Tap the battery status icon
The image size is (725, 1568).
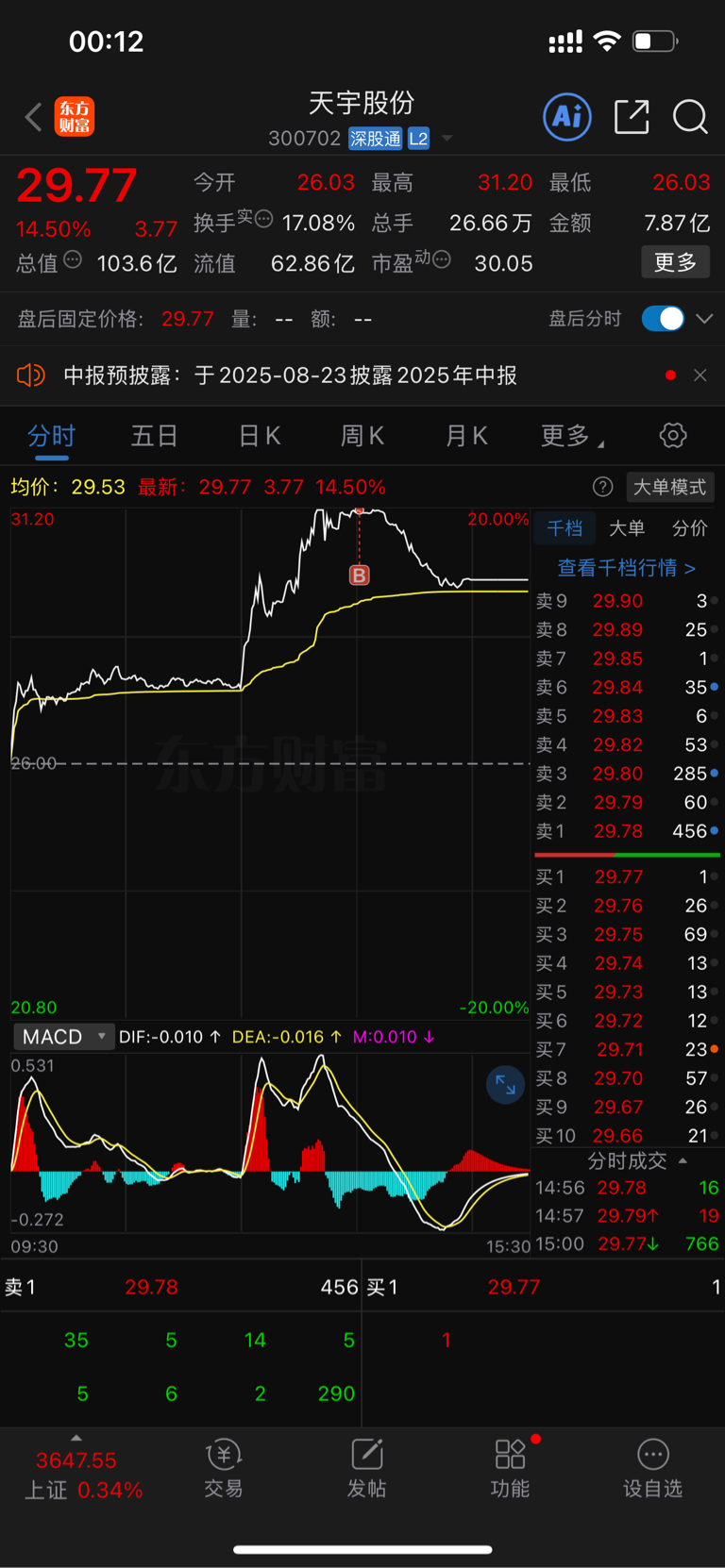[655, 41]
